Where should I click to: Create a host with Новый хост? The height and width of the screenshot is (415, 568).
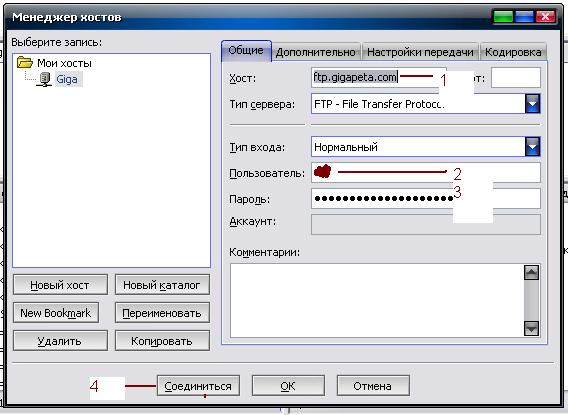60,285
